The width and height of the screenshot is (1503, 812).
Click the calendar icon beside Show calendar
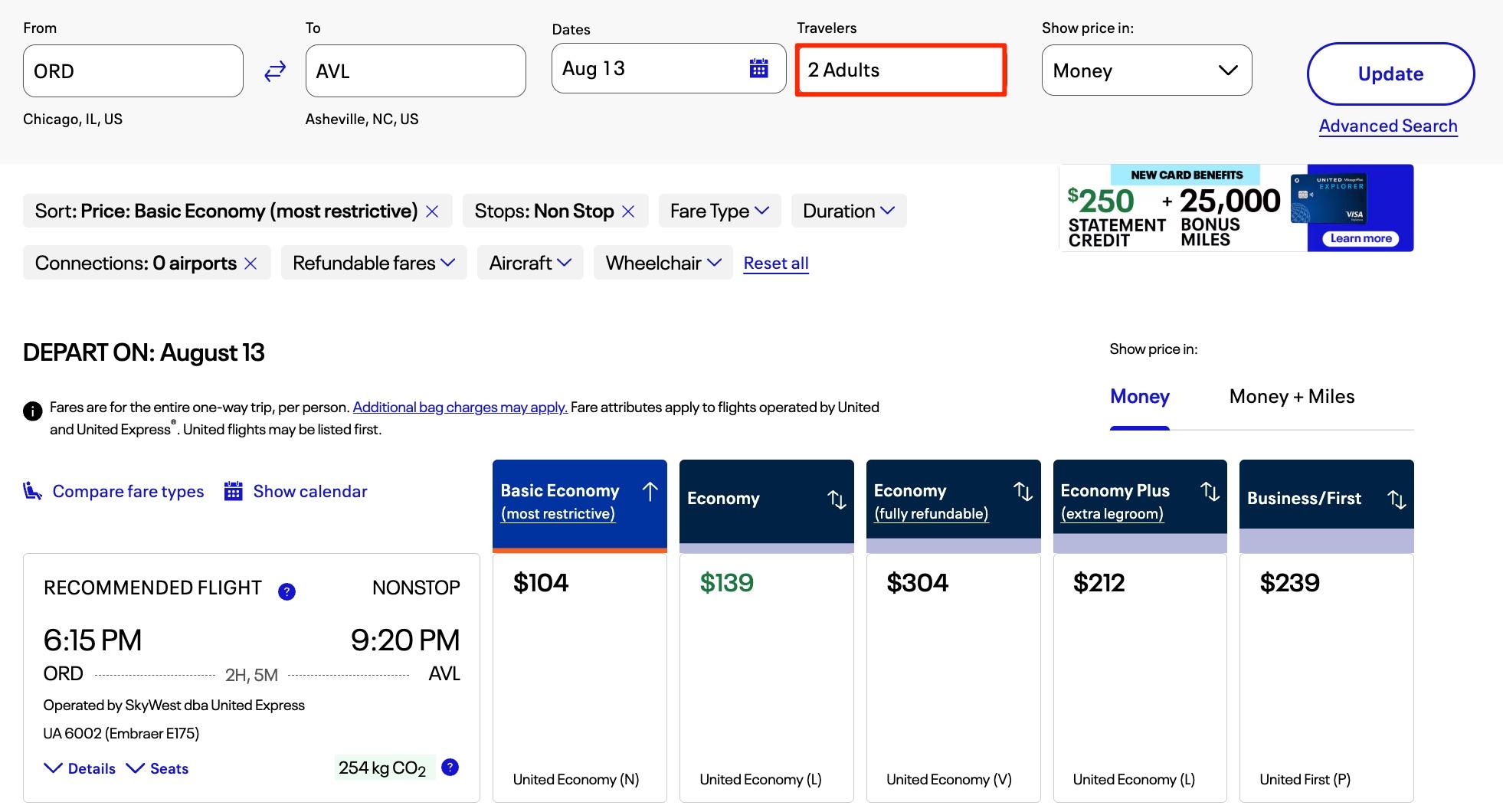233,491
